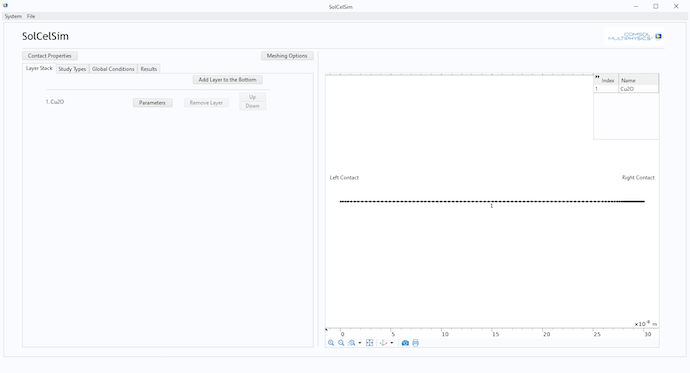Click the zoom out icon under the plot
Viewport: 690px width, 373px height.
pyautogui.click(x=341, y=343)
